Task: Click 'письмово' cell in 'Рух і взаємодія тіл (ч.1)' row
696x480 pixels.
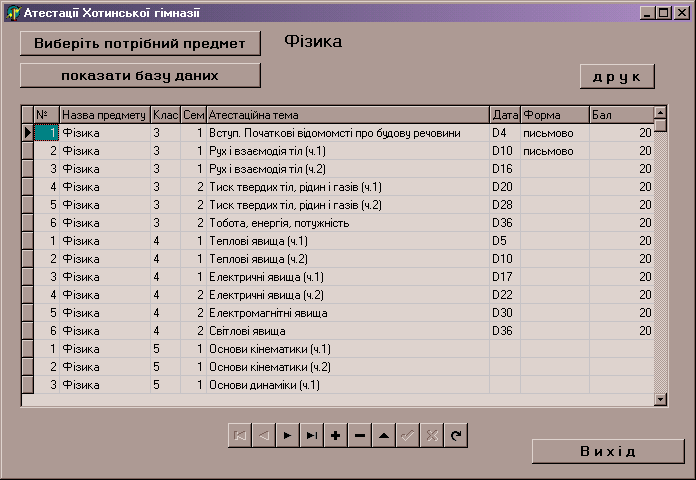Action: coord(555,151)
